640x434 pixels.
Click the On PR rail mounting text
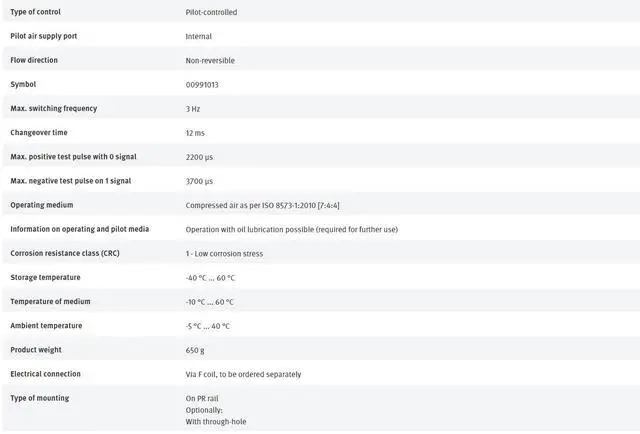coord(202,398)
